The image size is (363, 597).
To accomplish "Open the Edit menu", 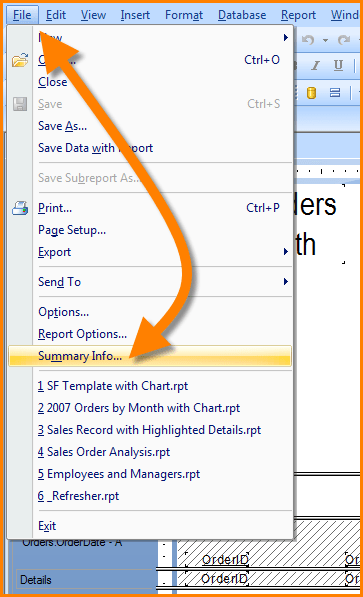I will pos(56,15).
